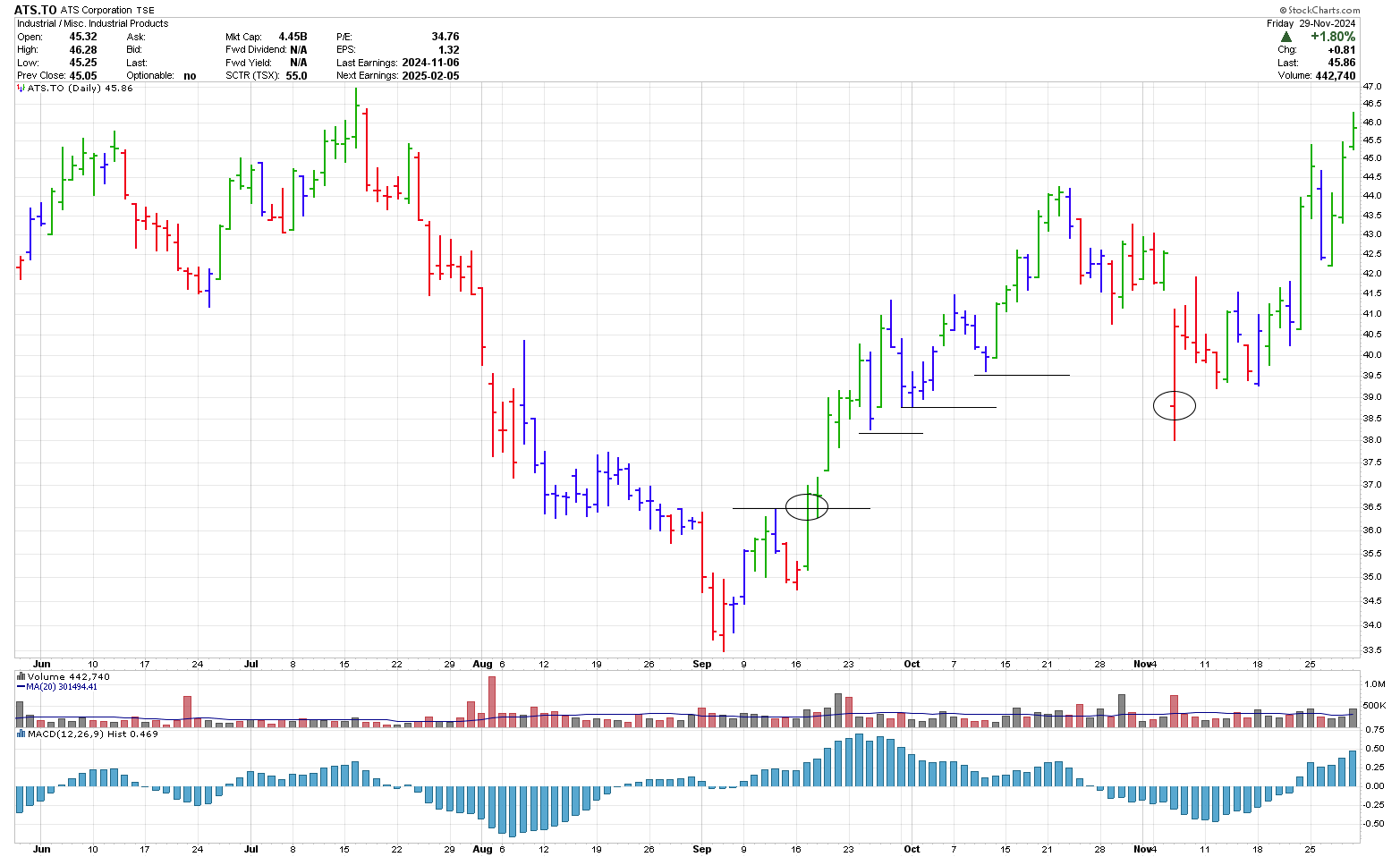Click the blue line marker before MA(20)

tap(21, 687)
